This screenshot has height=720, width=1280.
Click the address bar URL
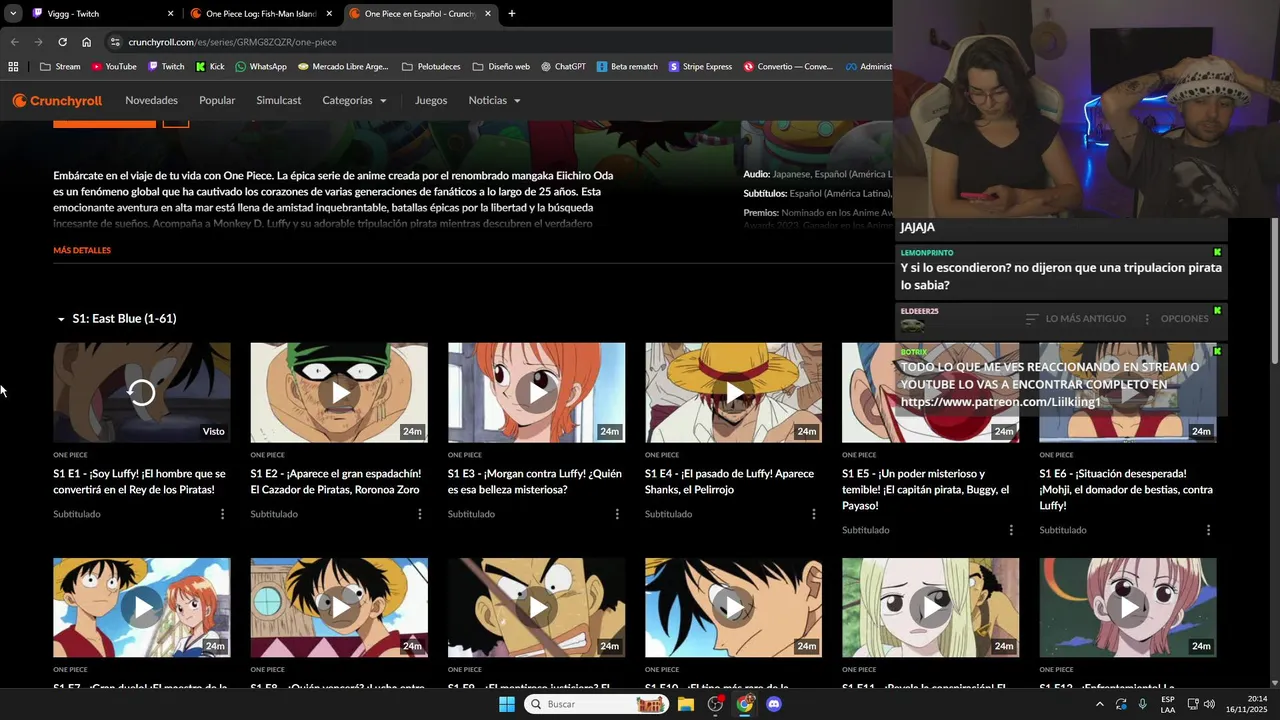(x=232, y=42)
